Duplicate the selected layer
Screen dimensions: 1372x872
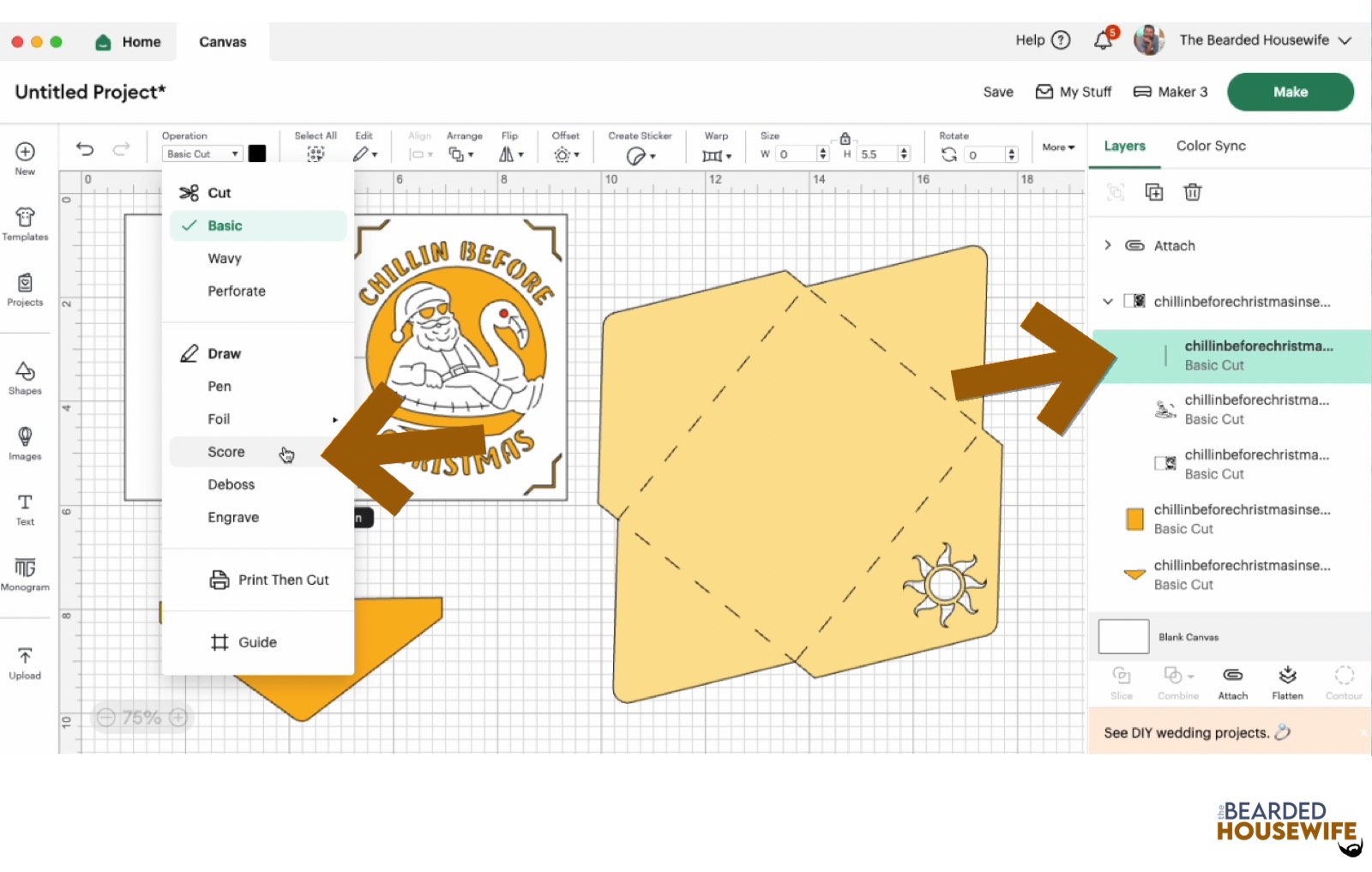coord(1154,192)
